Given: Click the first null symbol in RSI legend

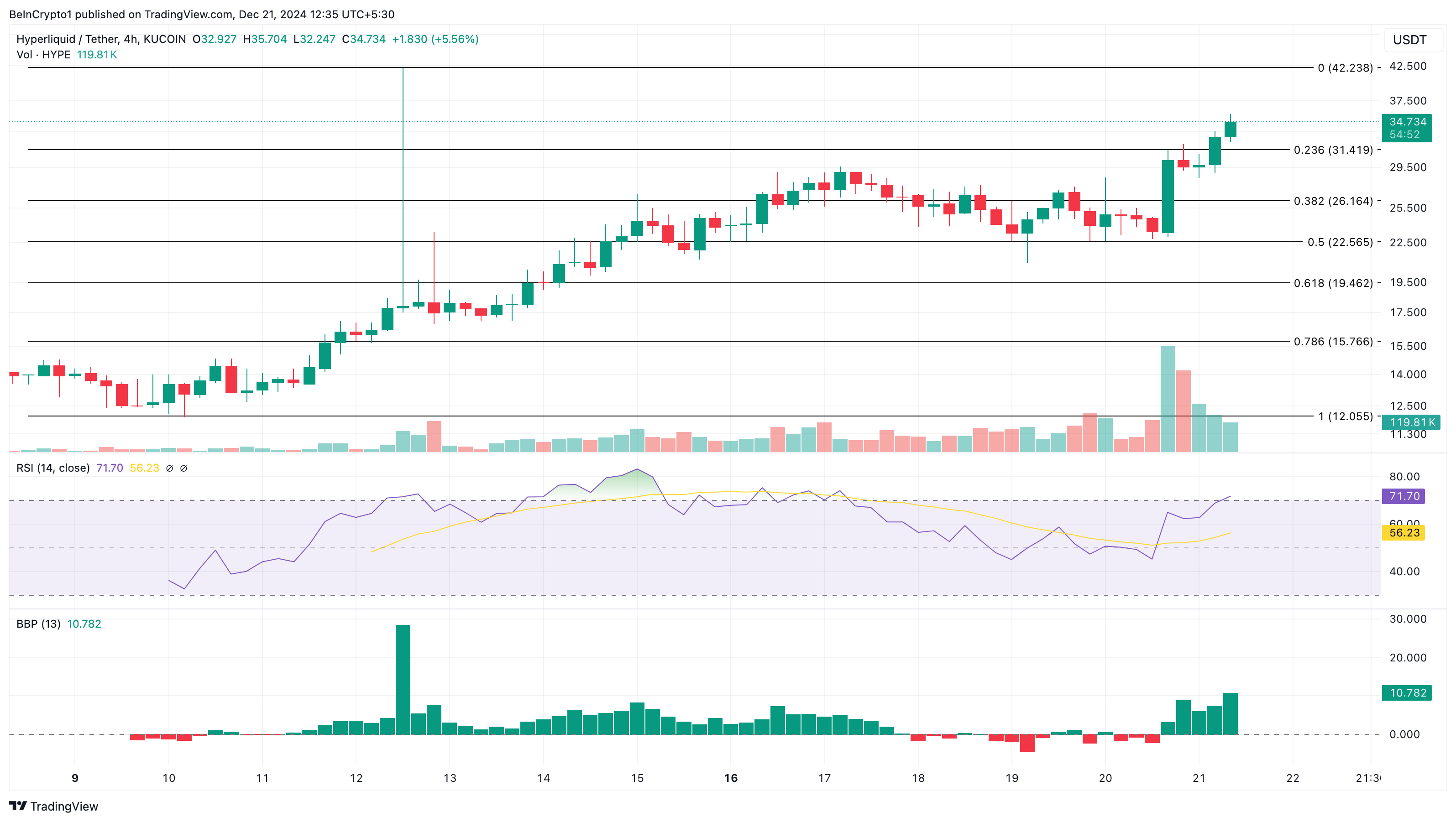Looking at the screenshot, I should point(170,468).
